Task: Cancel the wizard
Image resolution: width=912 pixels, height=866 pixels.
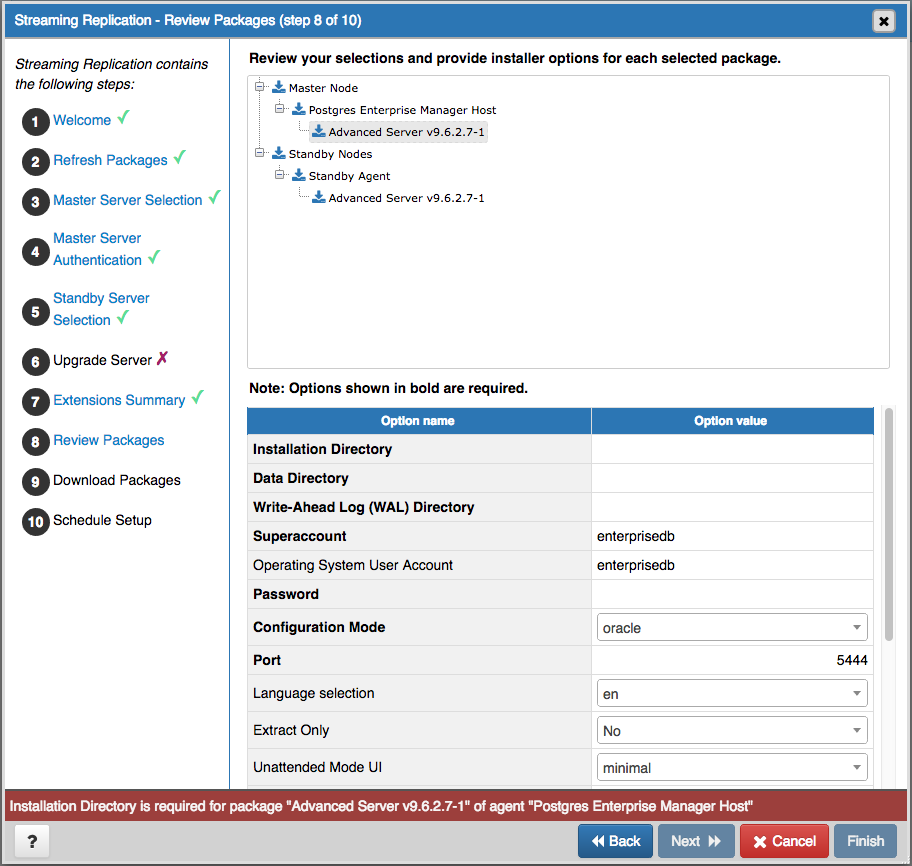Action: (784, 841)
